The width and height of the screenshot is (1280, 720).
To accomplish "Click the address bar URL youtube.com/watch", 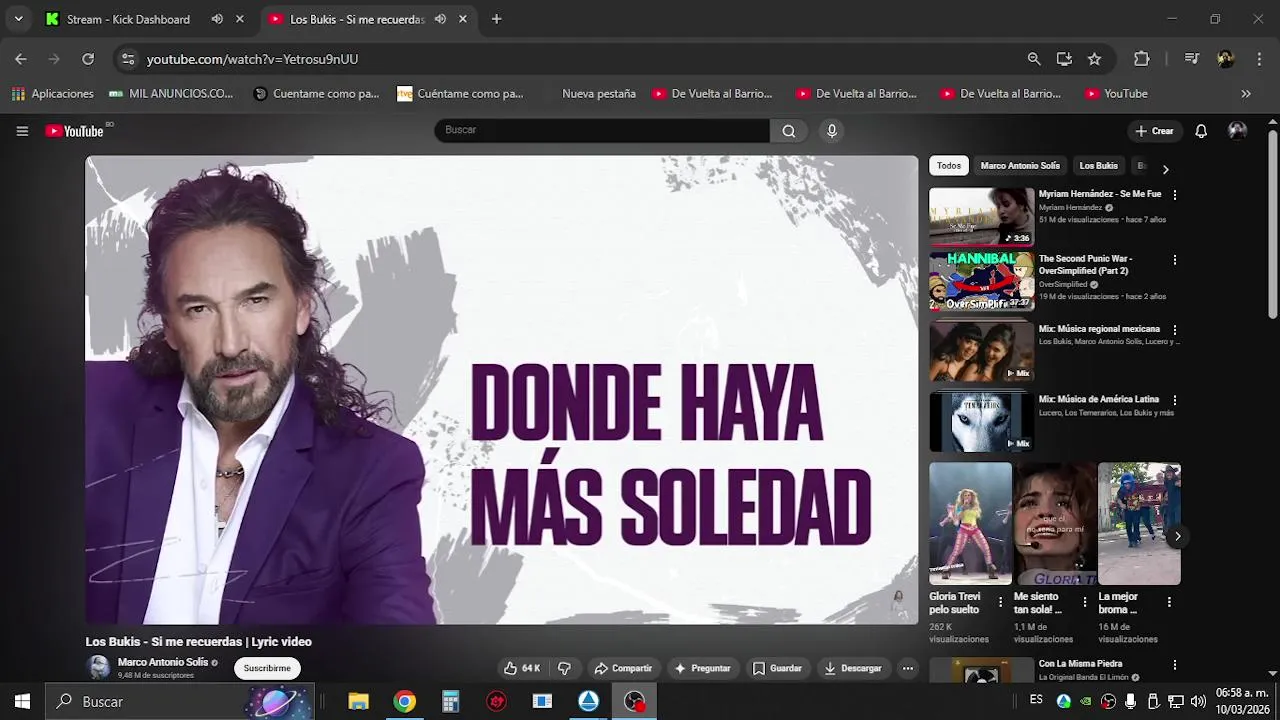I will [252, 59].
